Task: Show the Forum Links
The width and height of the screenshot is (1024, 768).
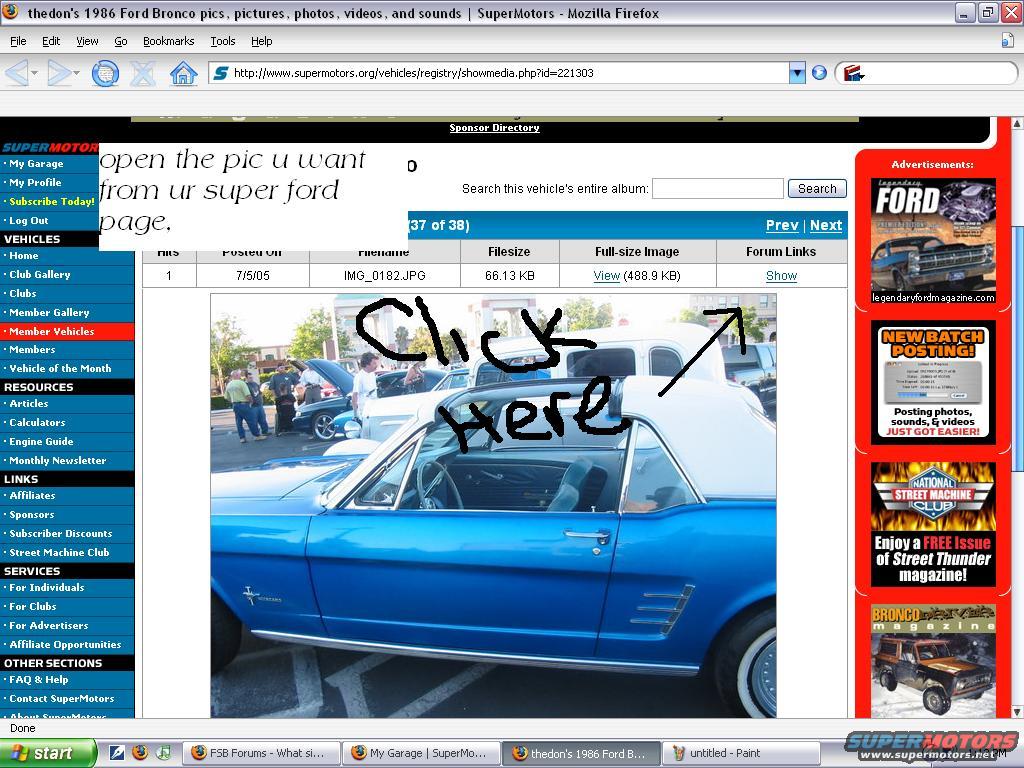Action: 781,276
